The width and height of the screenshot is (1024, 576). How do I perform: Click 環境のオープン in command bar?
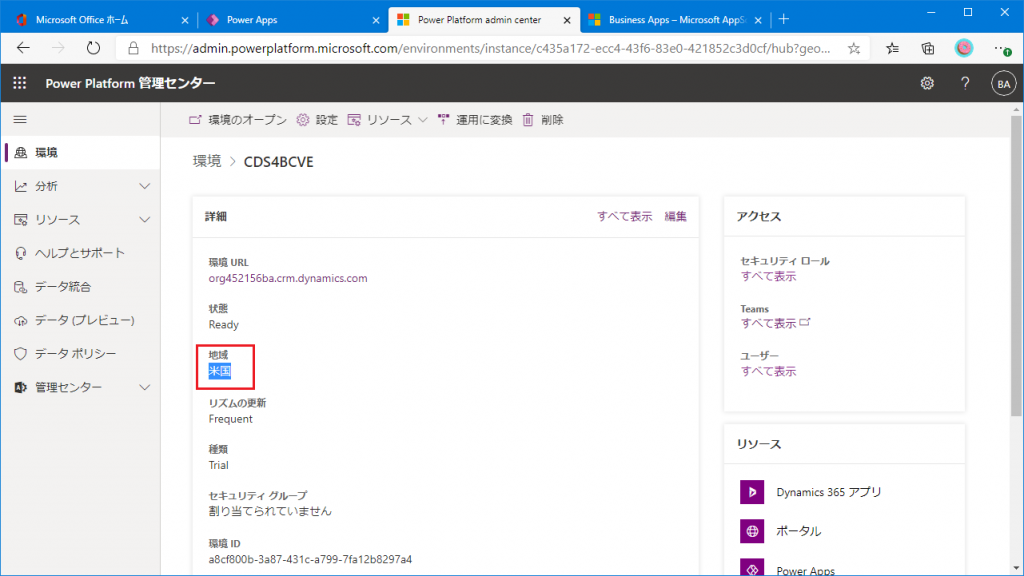238,120
